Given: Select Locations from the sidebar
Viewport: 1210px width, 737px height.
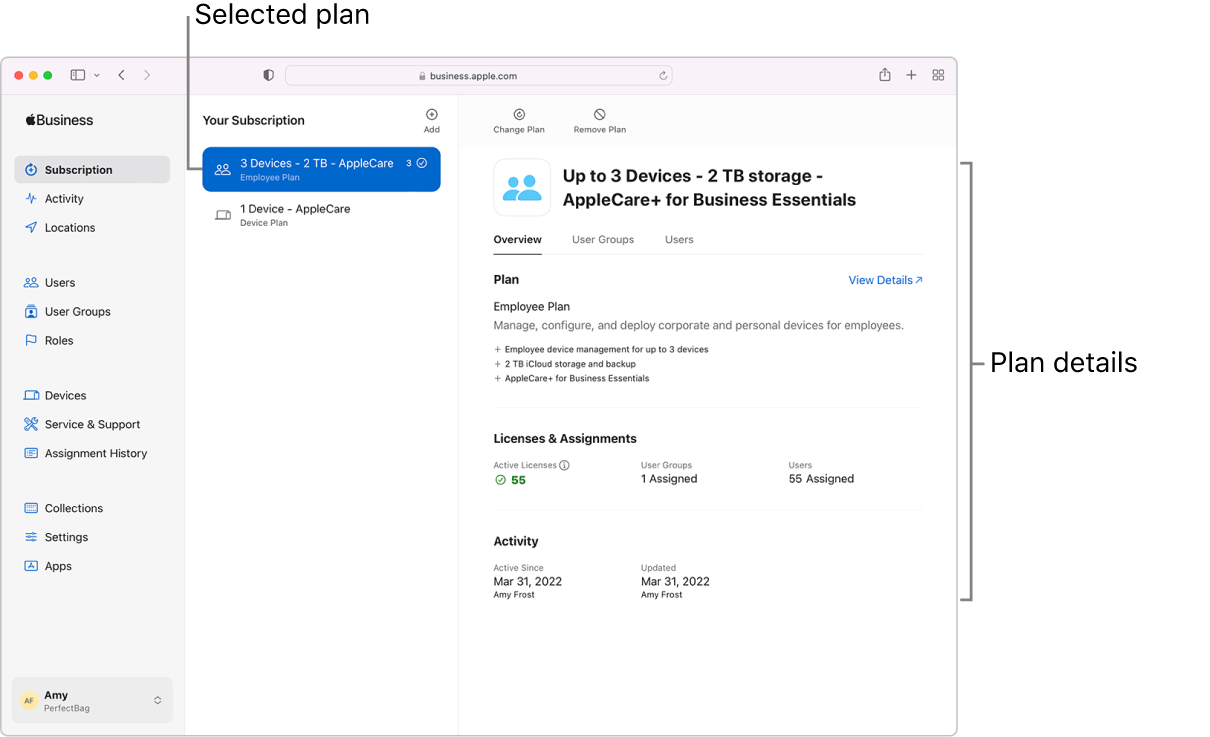Looking at the screenshot, I should pyautogui.click(x=67, y=227).
